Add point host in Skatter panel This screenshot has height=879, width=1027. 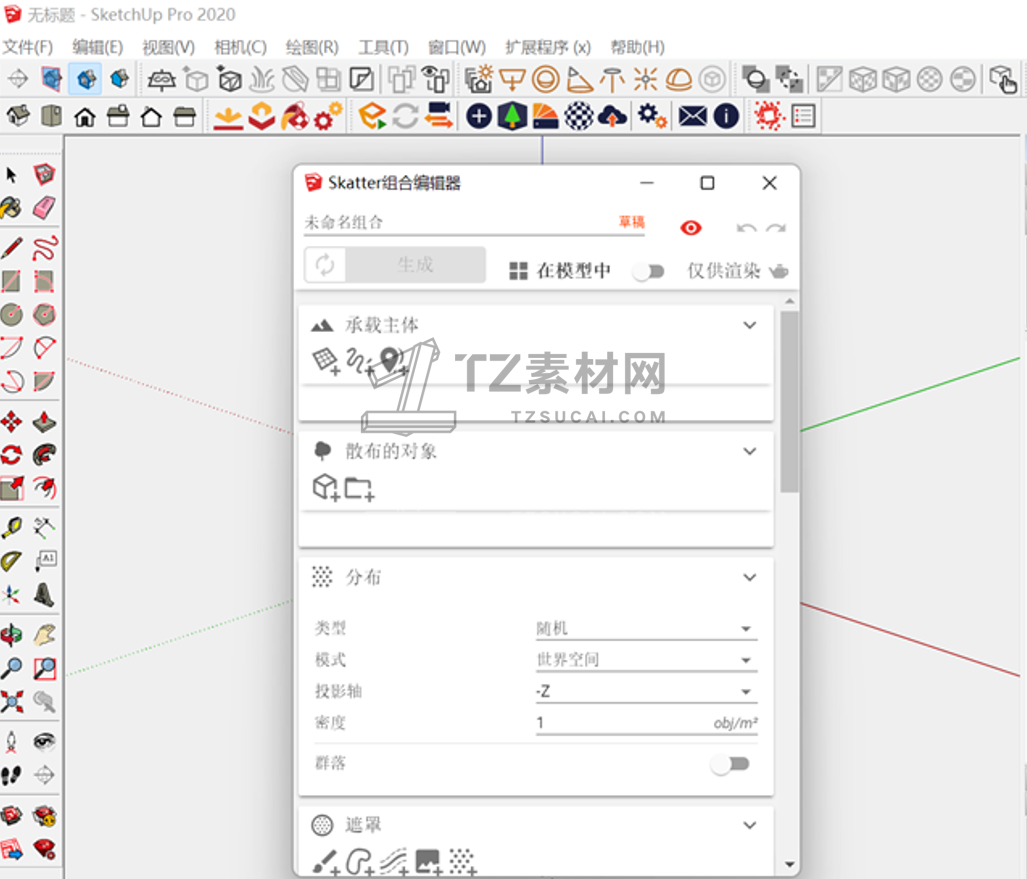pyautogui.click(x=392, y=361)
